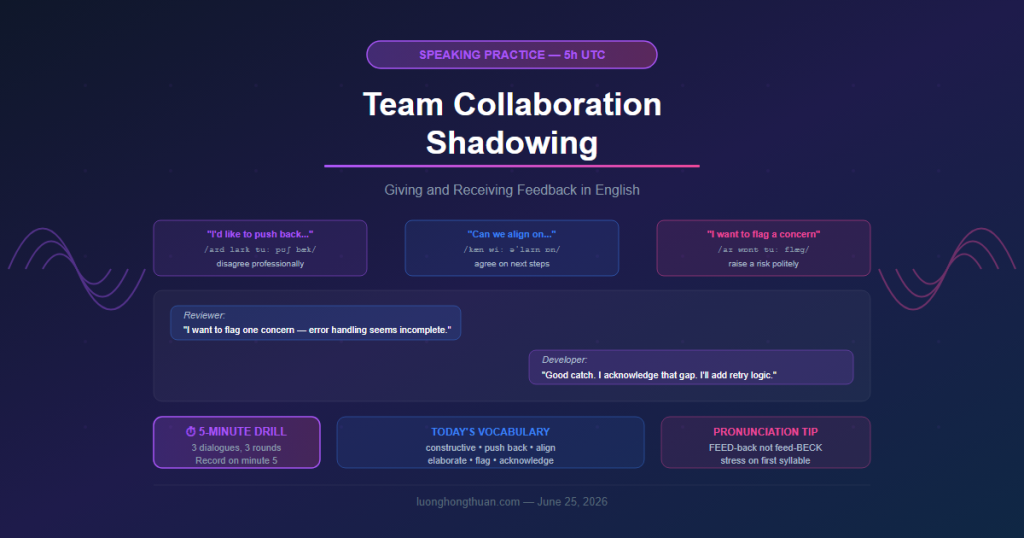Click "stress on first syllable" text
The image size is (1024, 538).
tap(765, 460)
